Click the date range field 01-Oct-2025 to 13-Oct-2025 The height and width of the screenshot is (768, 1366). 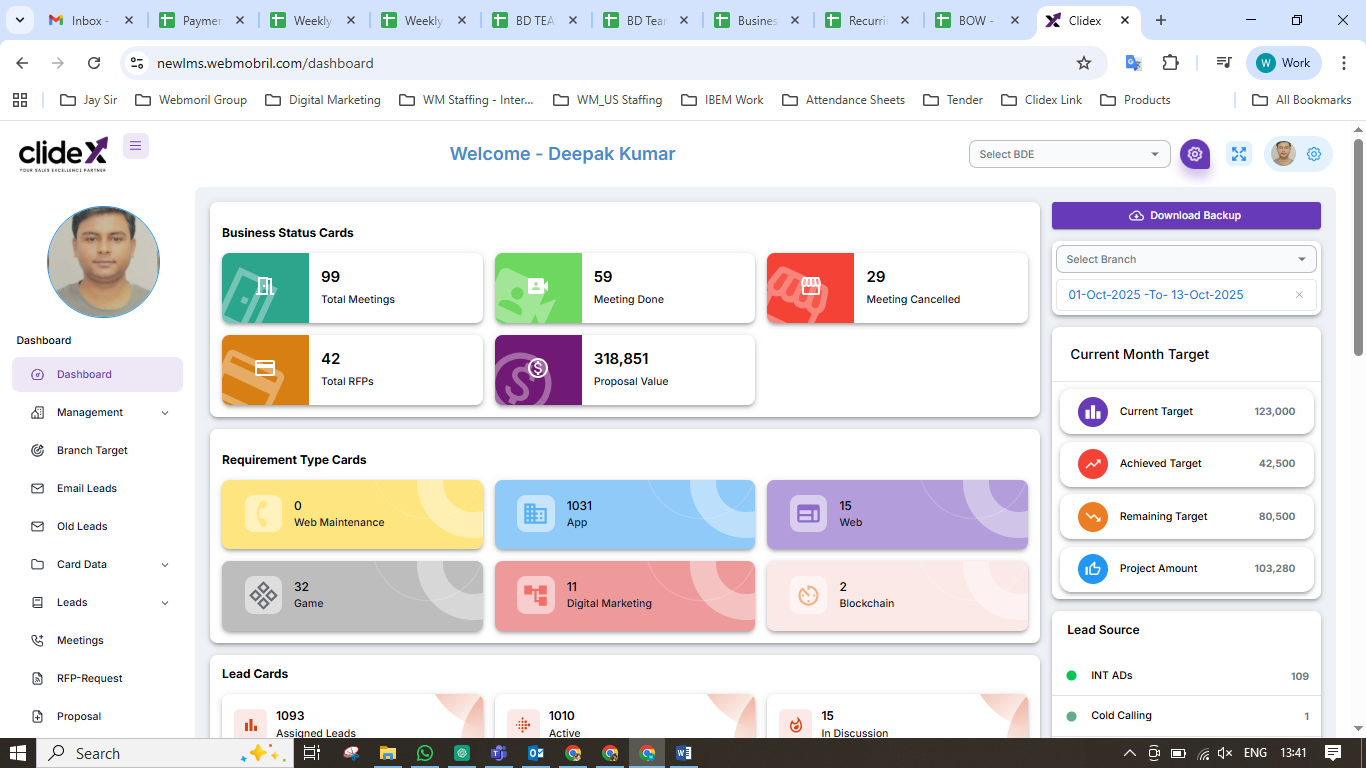tap(1186, 295)
